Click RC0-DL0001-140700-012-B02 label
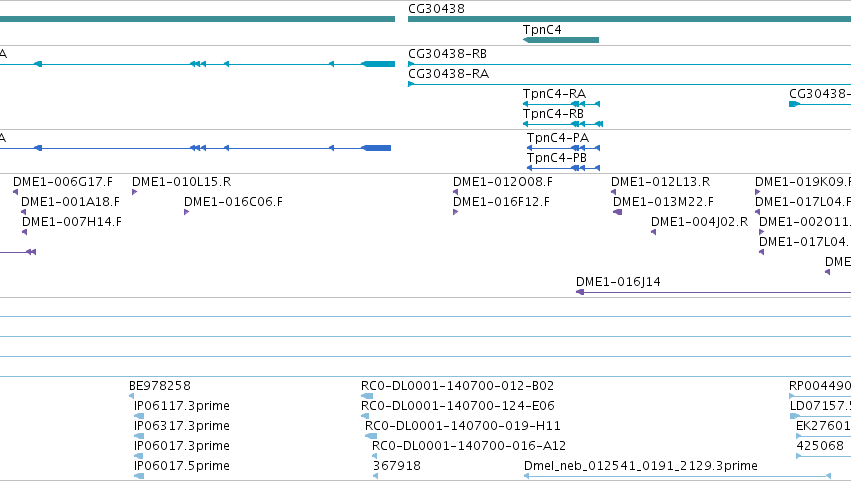851x481 pixels. [457, 386]
